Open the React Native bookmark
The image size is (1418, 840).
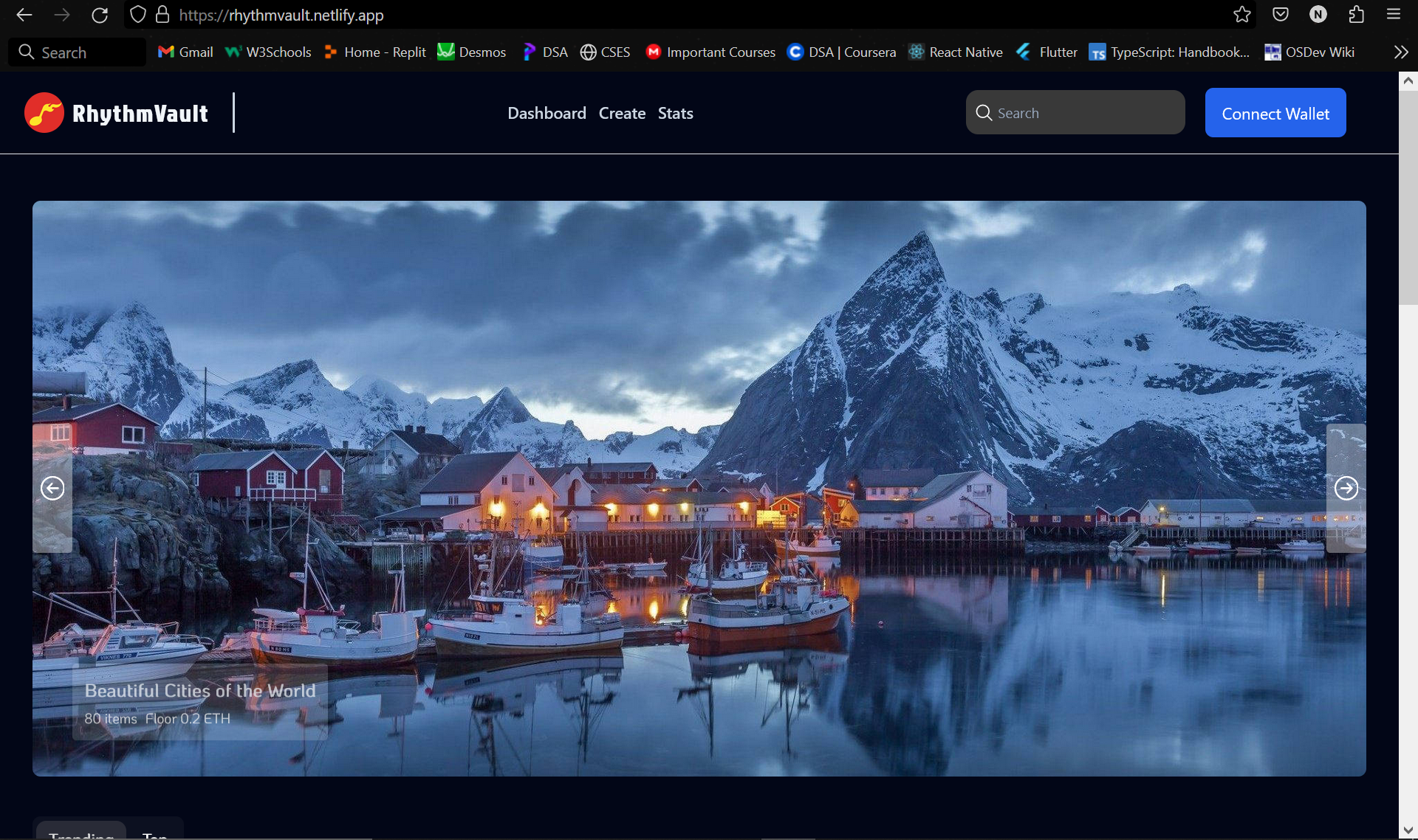pos(956,52)
